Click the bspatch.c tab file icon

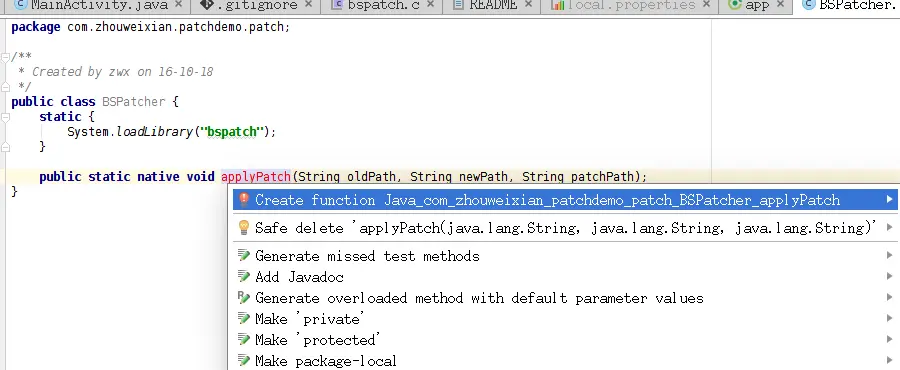(x=338, y=5)
